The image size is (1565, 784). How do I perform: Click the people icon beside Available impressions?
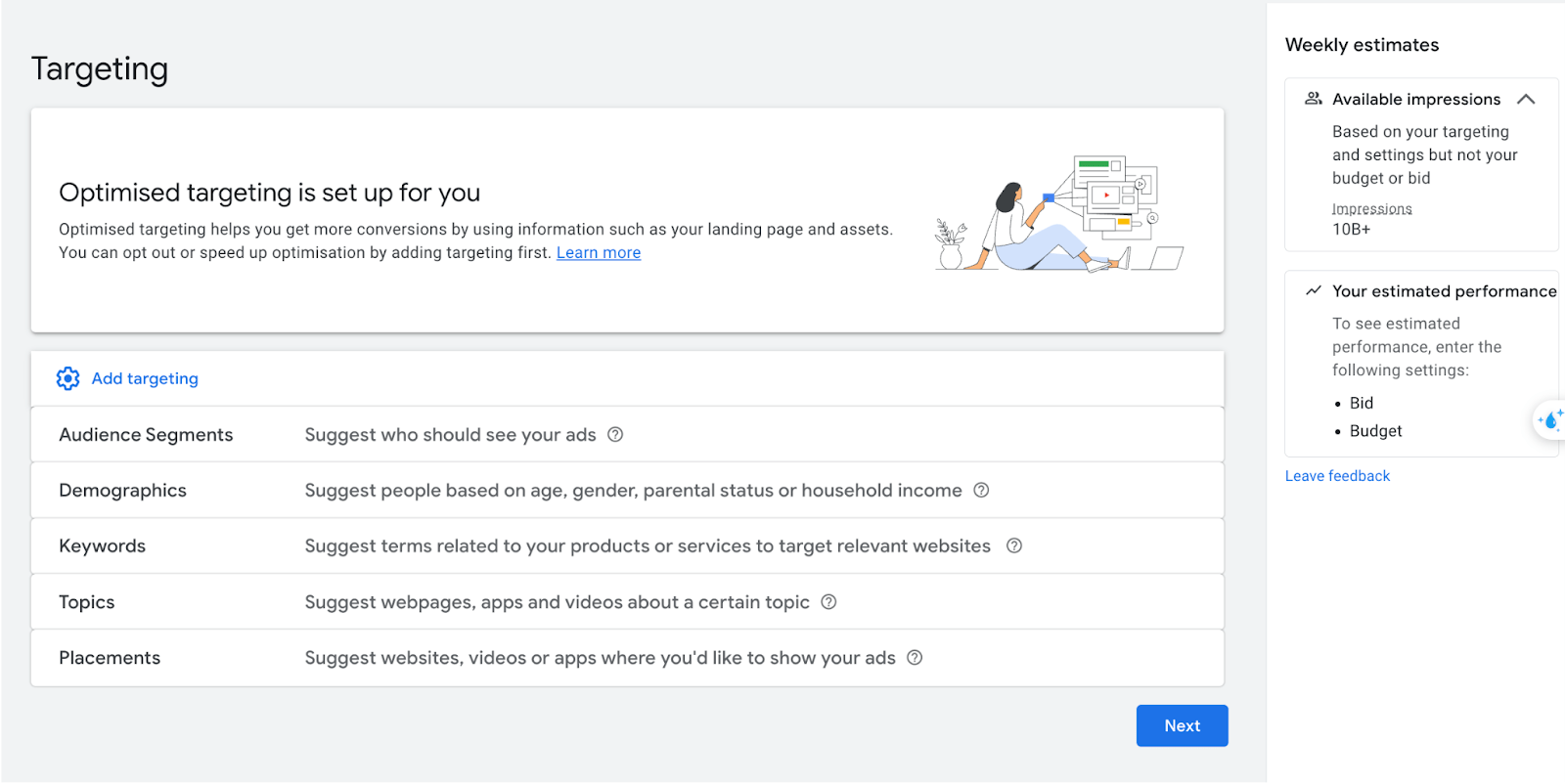(x=1314, y=99)
